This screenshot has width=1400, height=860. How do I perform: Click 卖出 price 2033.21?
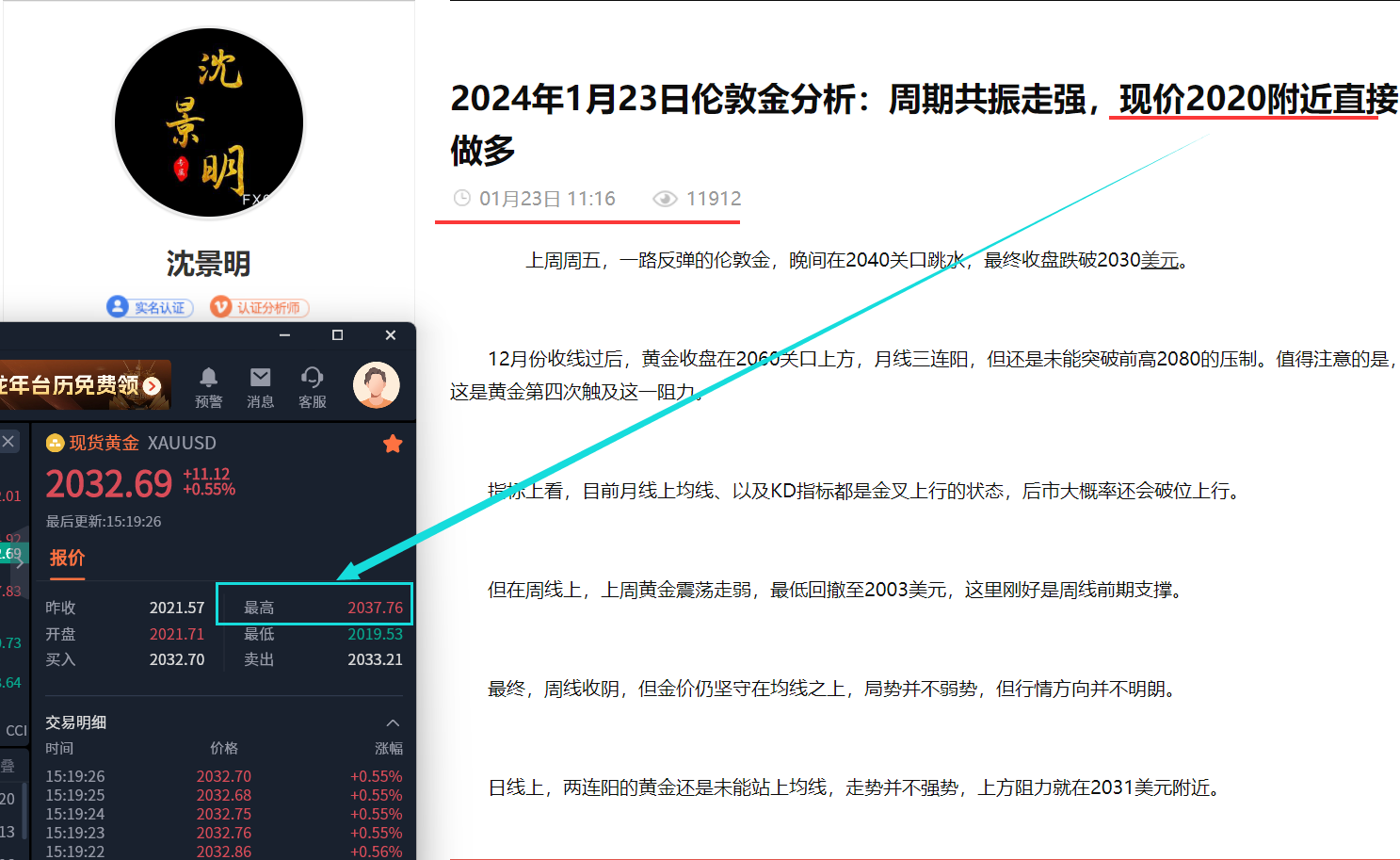(375, 660)
